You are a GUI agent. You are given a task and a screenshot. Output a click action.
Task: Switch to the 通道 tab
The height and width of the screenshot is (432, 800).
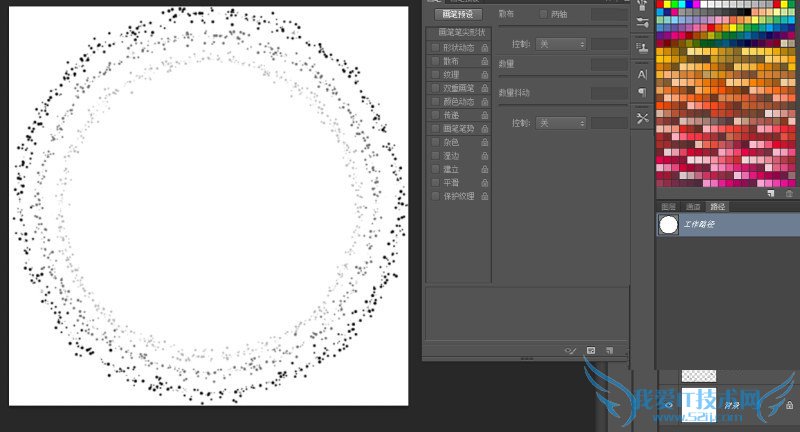pos(693,207)
